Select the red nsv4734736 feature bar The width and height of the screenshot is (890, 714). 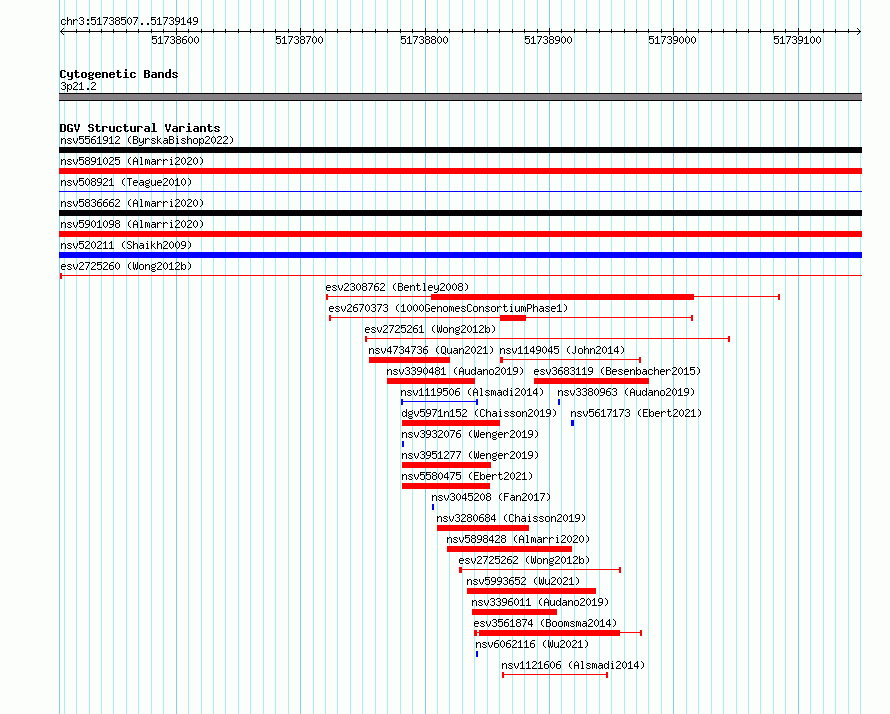[x=409, y=360]
